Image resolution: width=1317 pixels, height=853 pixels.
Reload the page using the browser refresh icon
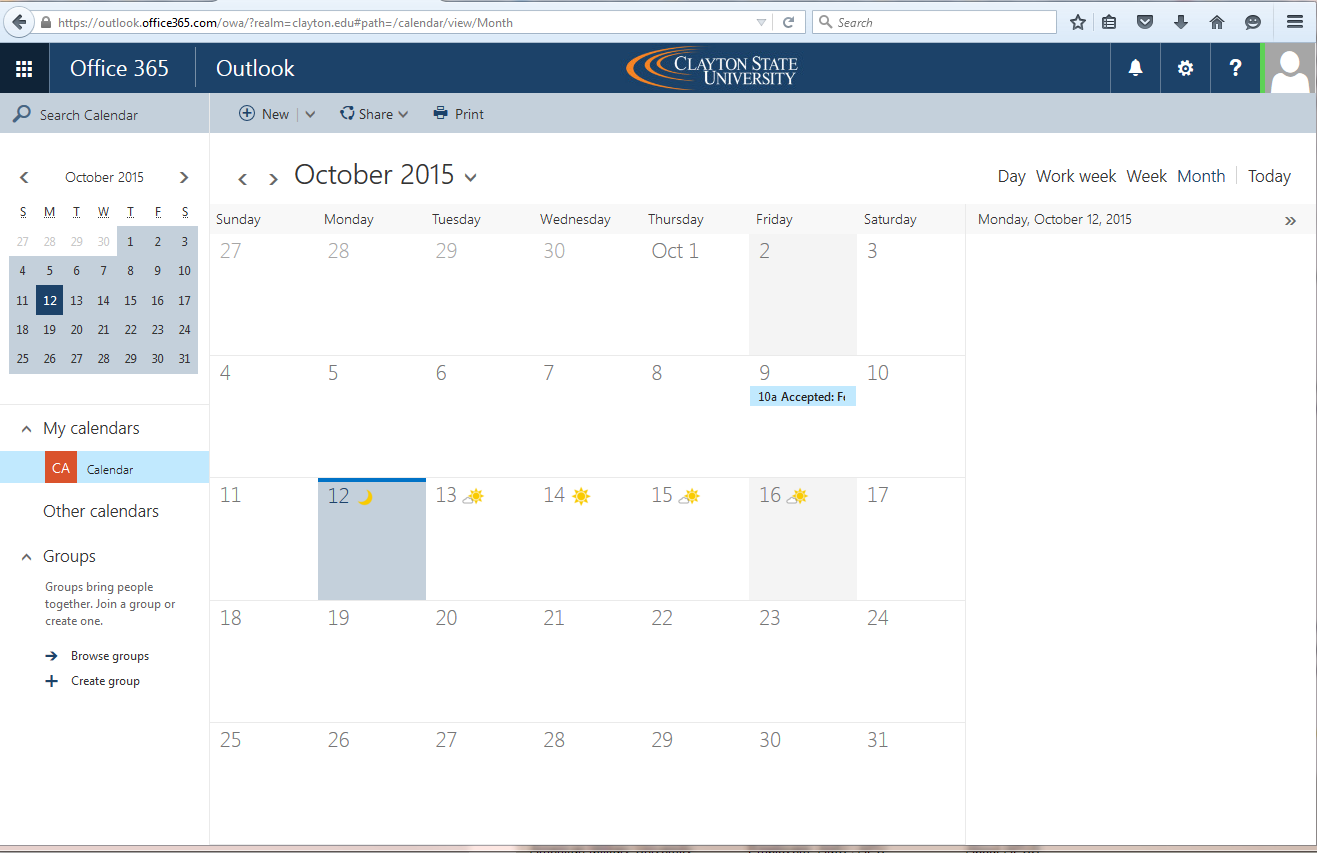point(788,22)
